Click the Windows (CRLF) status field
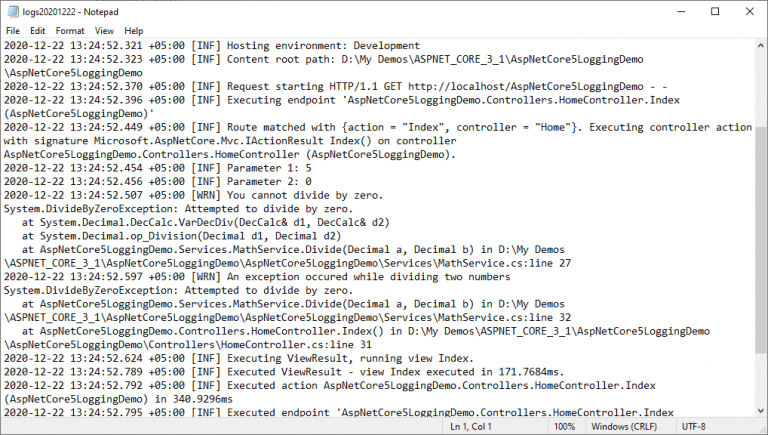This screenshot has height=435, width=768. coord(624,427)
